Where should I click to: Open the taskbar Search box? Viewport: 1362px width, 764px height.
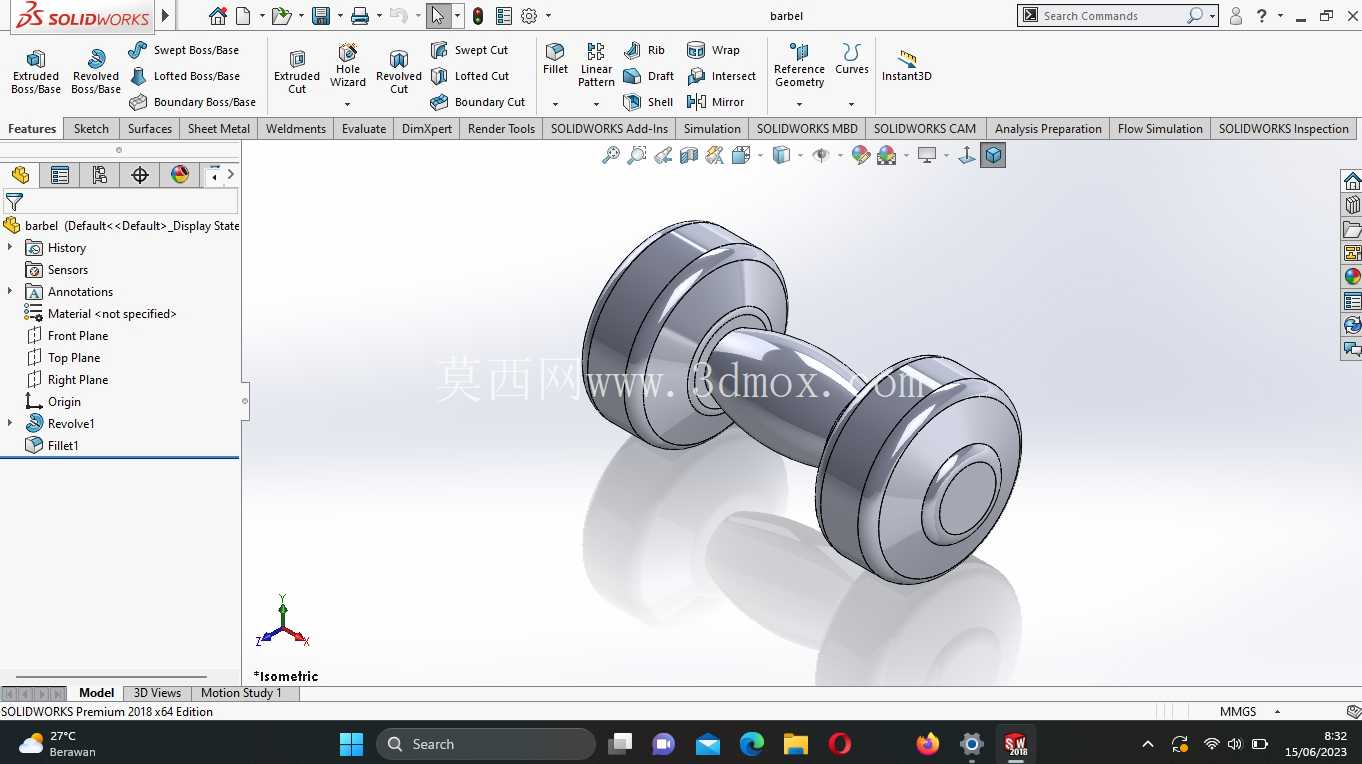point(486,744)
